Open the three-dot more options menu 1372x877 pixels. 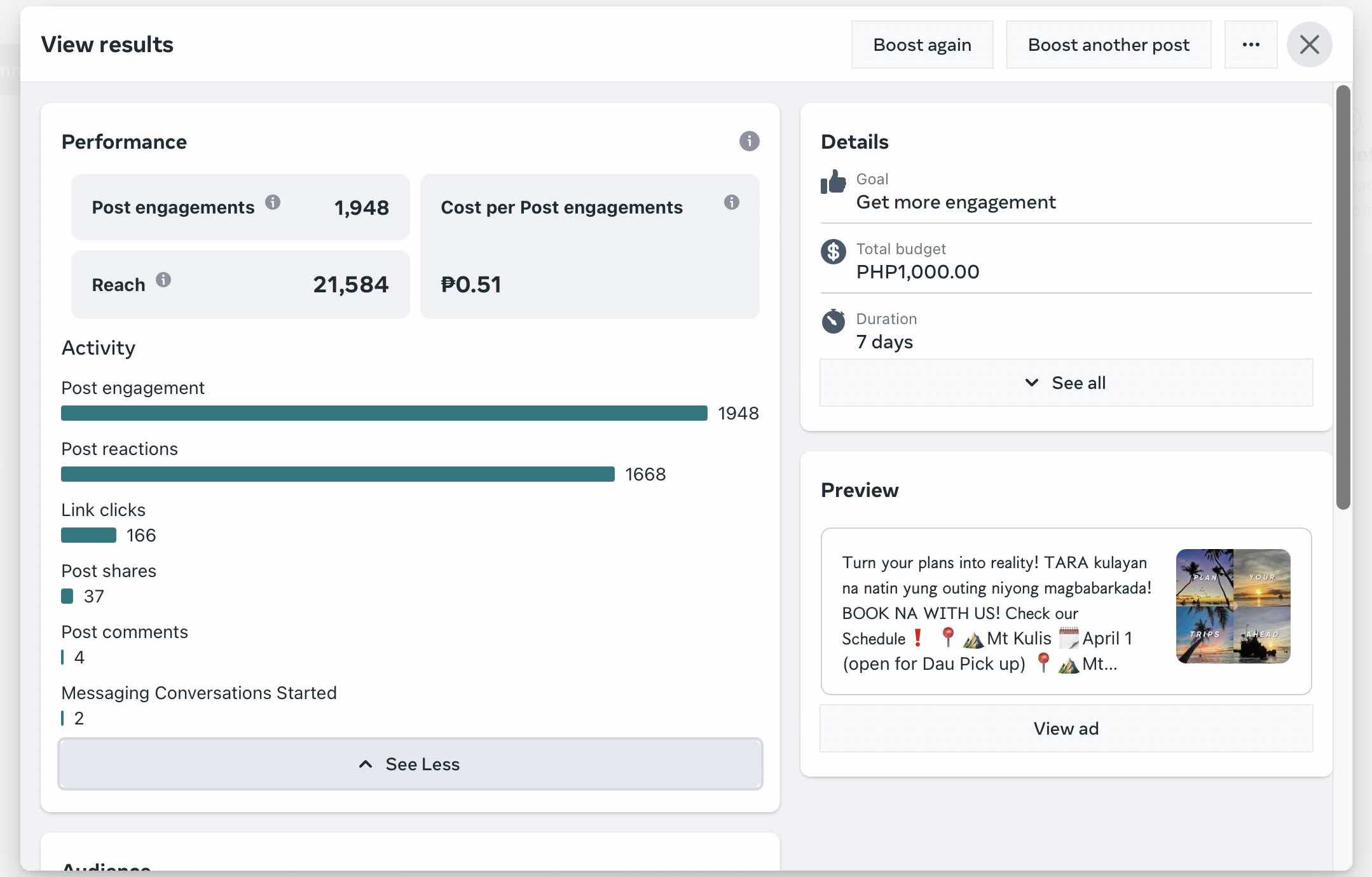click(x=1251, y=44)
